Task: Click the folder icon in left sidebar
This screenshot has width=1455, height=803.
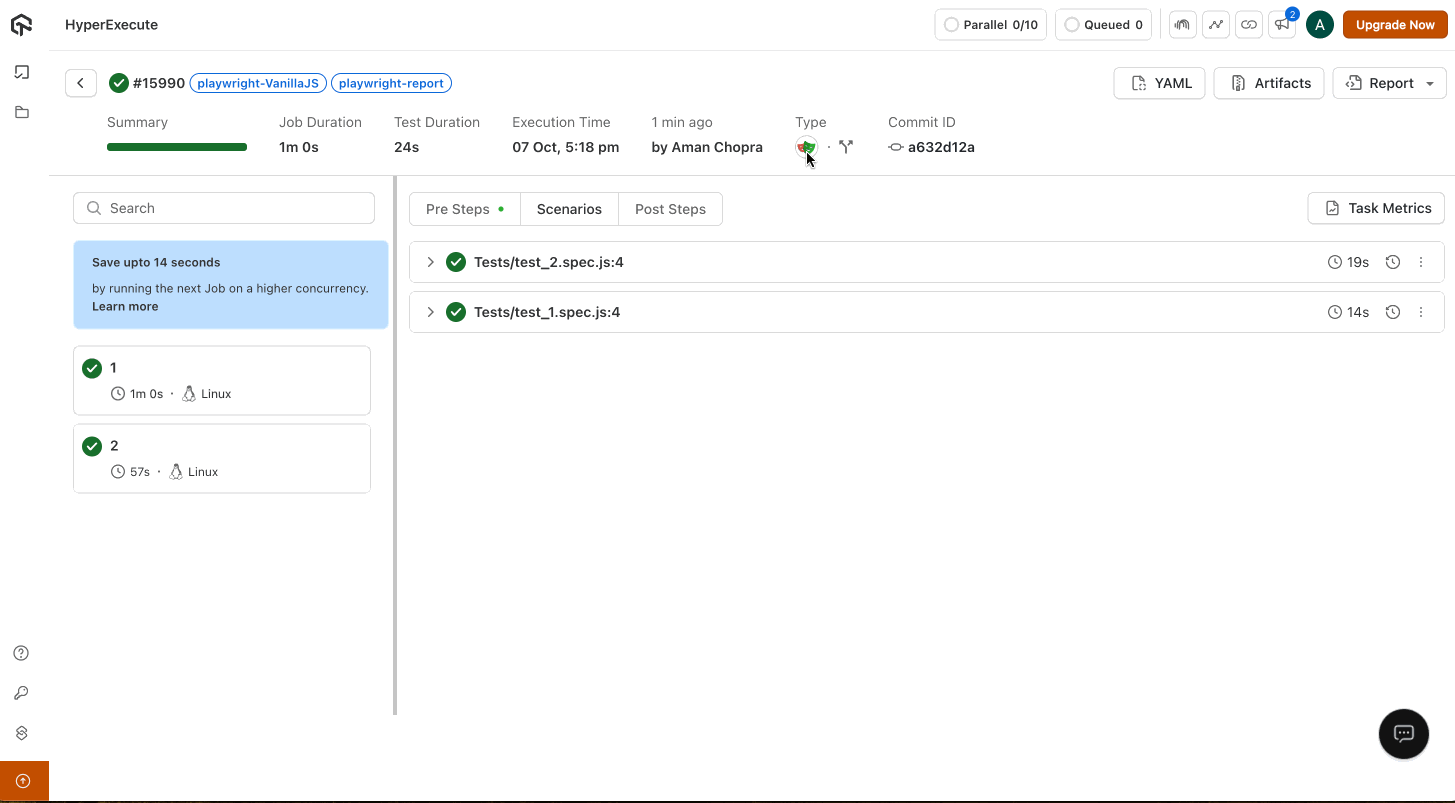Action: click(21, 113)
